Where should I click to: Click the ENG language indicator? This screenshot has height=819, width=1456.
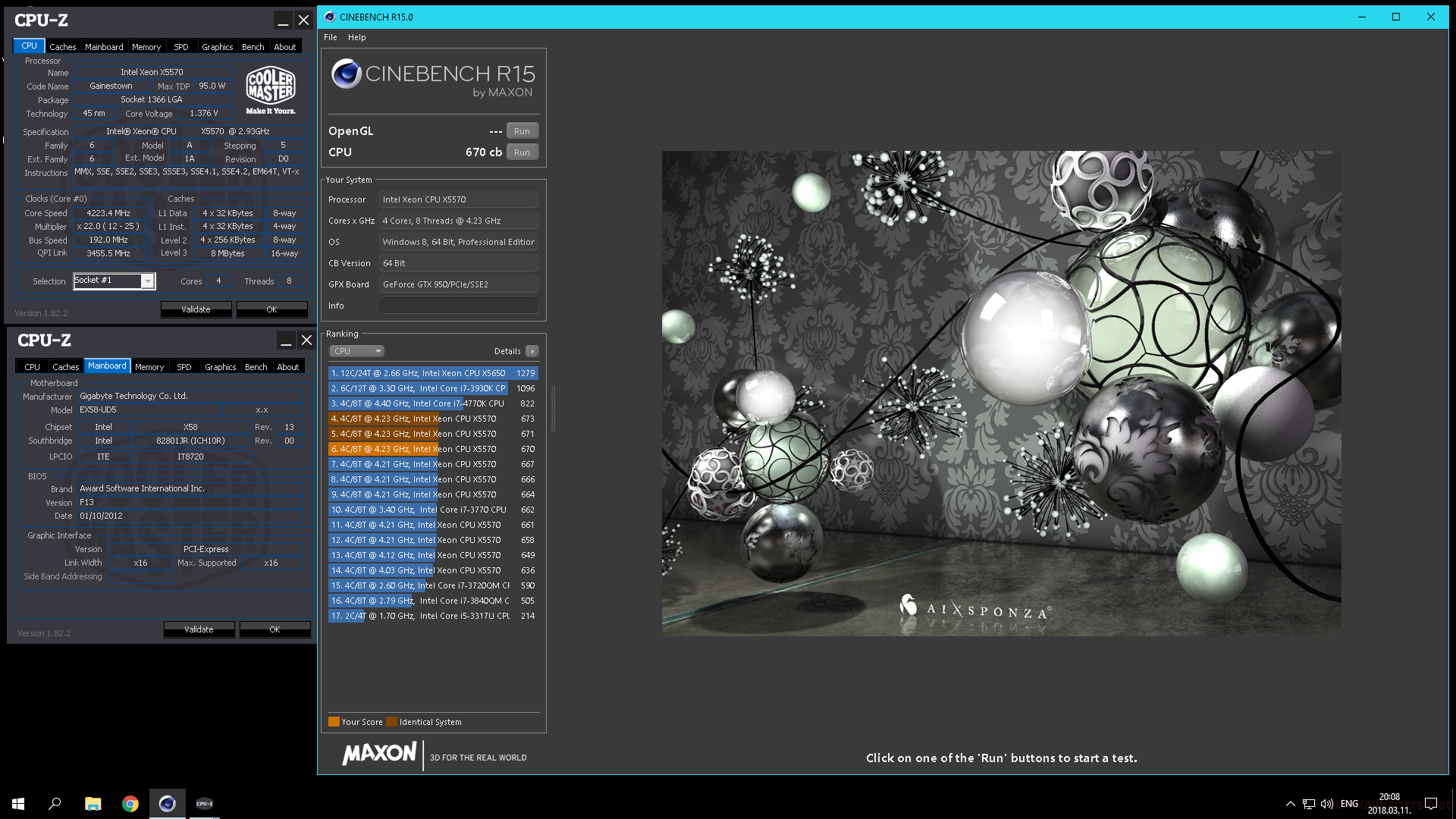click(1349, 804)
